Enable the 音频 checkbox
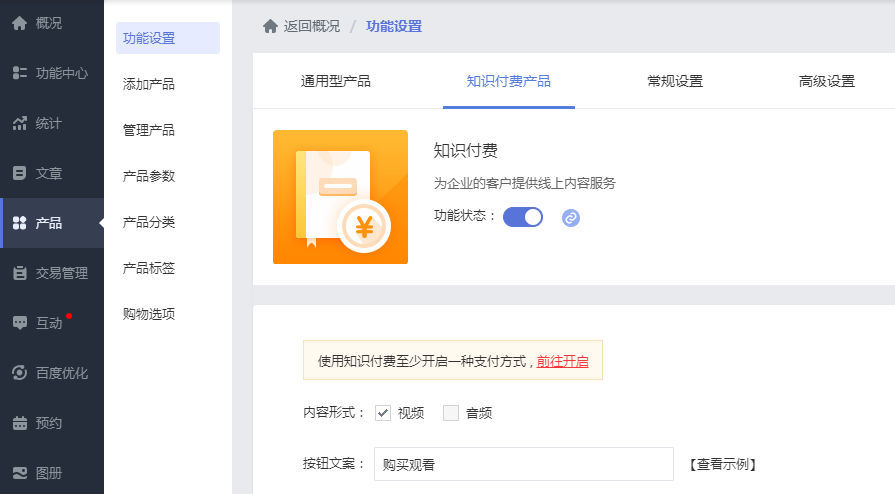 [x=451, y=413]
